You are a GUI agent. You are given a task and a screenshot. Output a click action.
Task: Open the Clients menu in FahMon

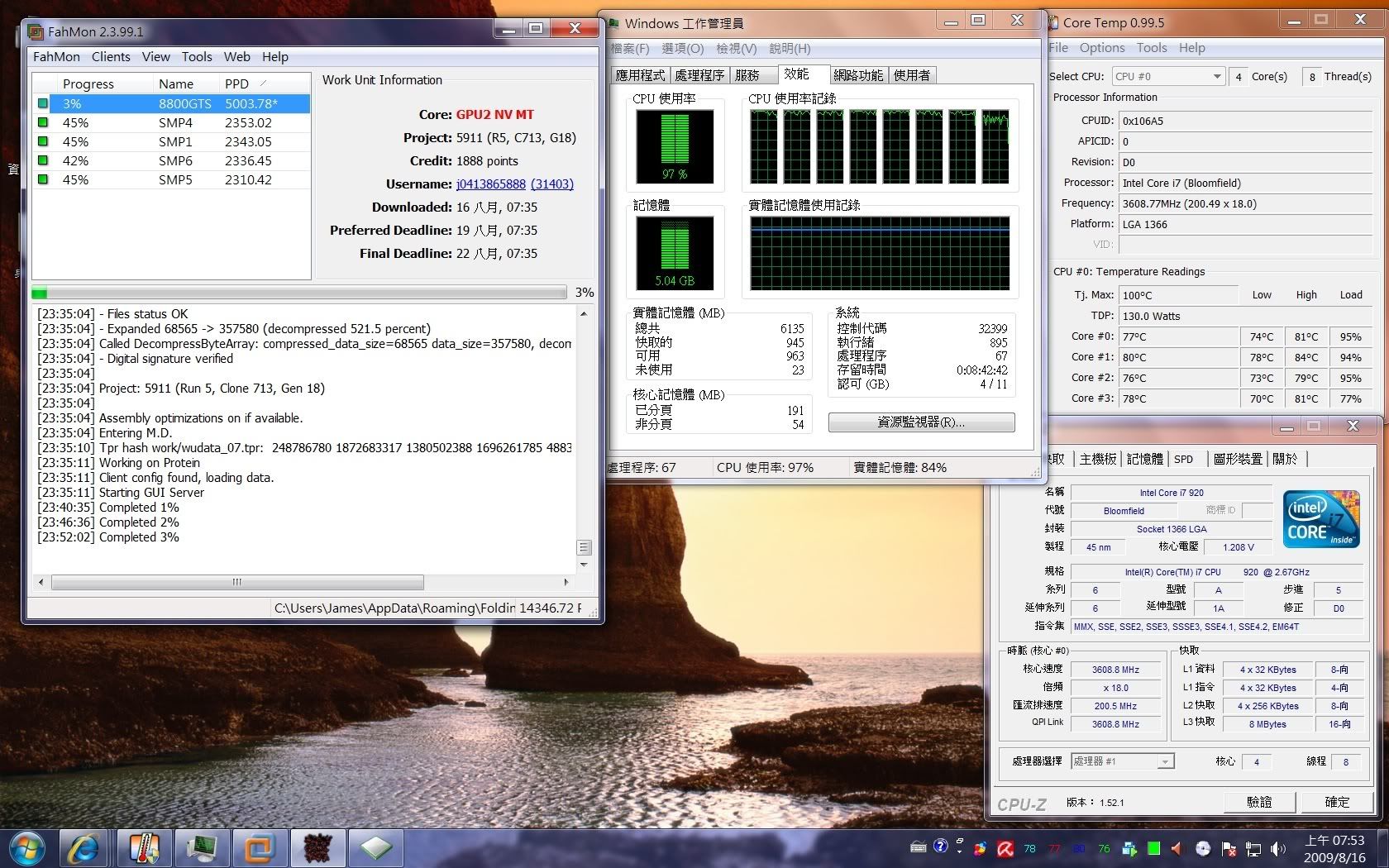click(x=111, y=56)
